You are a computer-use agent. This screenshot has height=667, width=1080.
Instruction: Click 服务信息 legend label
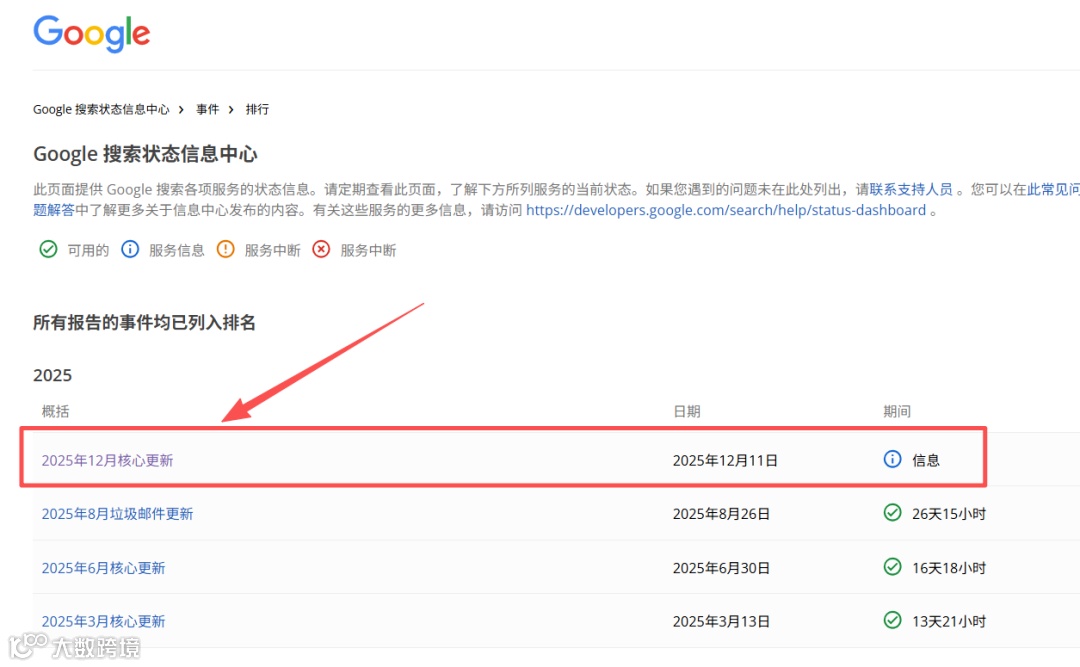[x=177, y=250]
